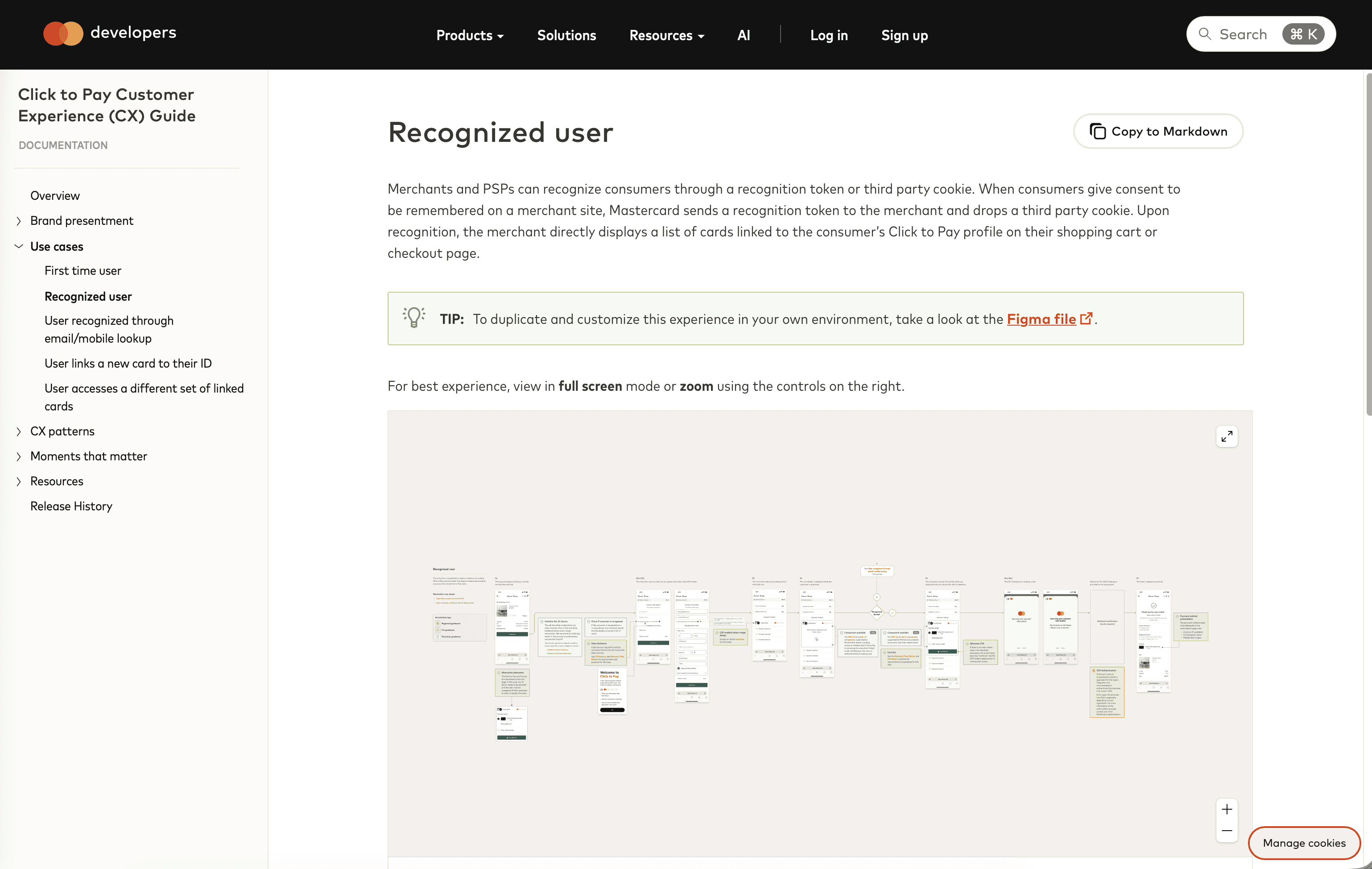Click the external link icon beside Figma file
The image size is (1372, 869).
pyautogui.click(x=1086, y=319)
